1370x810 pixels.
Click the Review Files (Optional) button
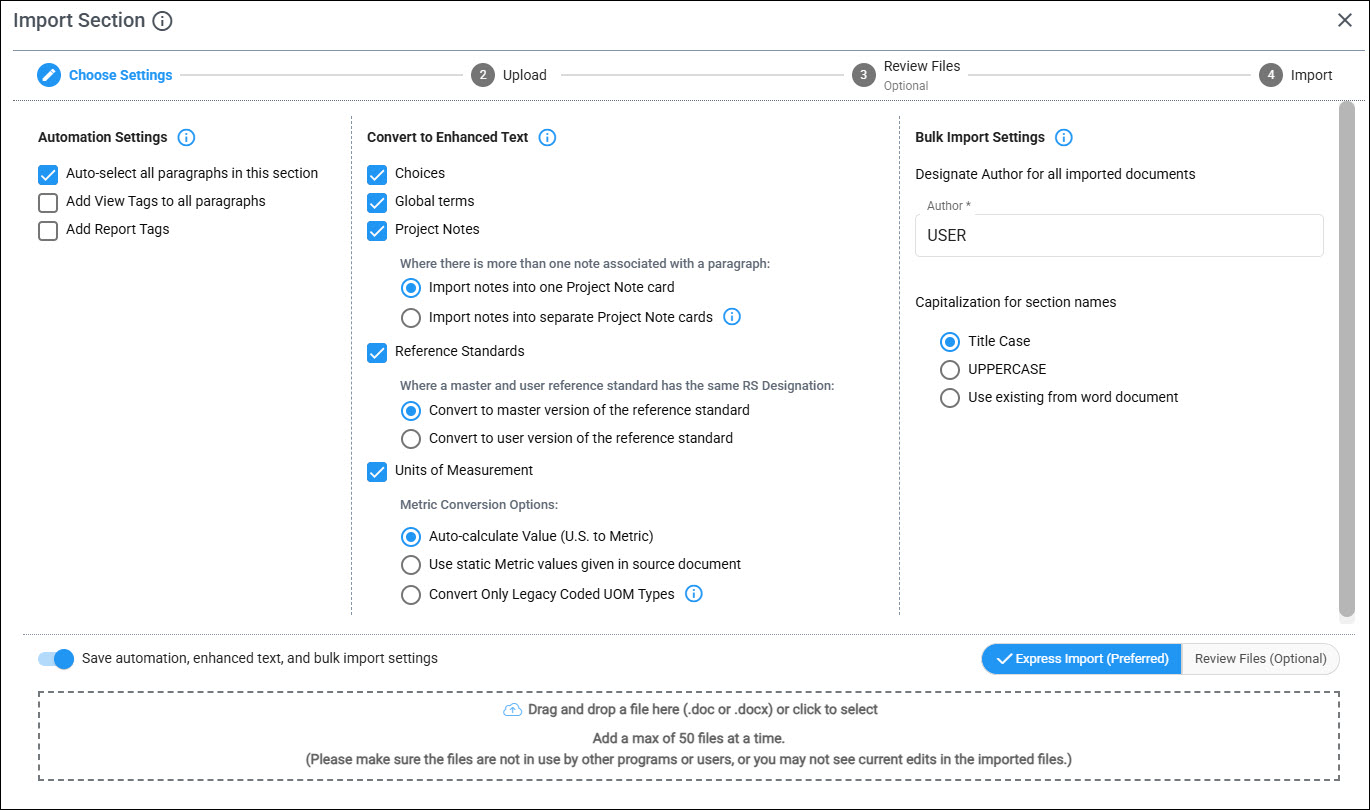coord(1260,659)
